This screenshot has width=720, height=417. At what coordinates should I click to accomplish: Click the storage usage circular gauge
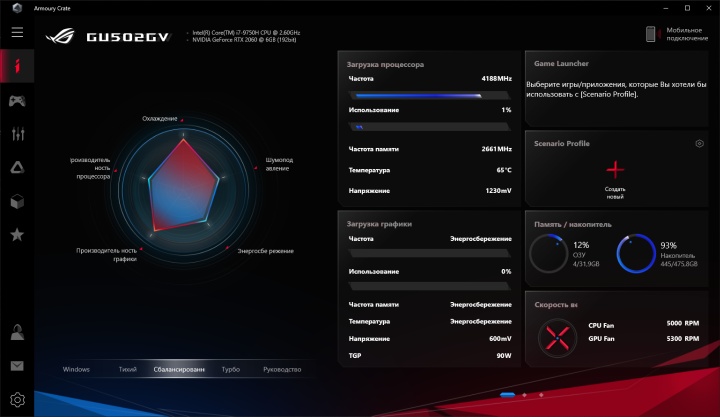click(x=636, y=254)
